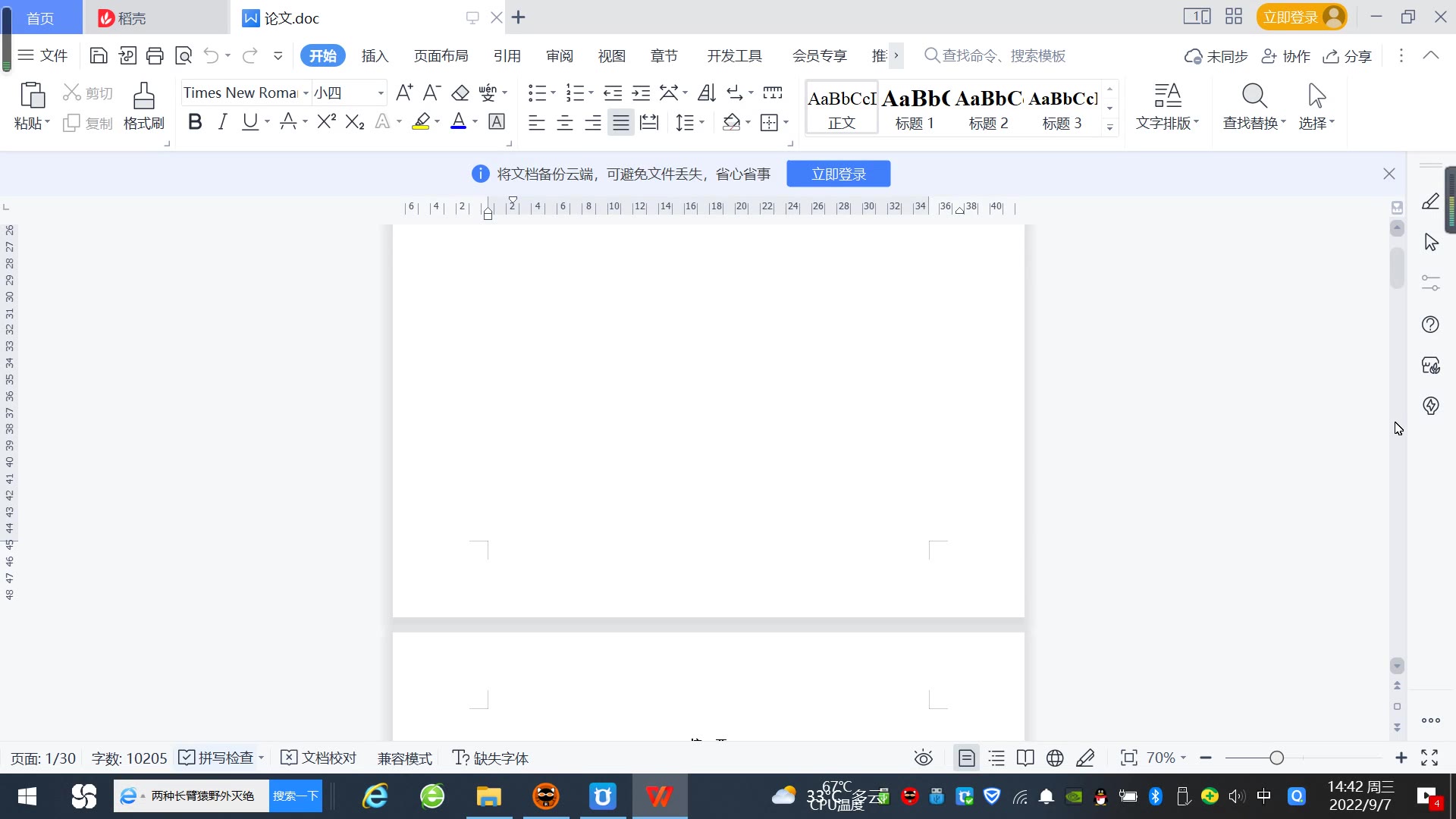Apply the font color A swatch
This screenshot has width=1456, height=819.
pos(458,121)
